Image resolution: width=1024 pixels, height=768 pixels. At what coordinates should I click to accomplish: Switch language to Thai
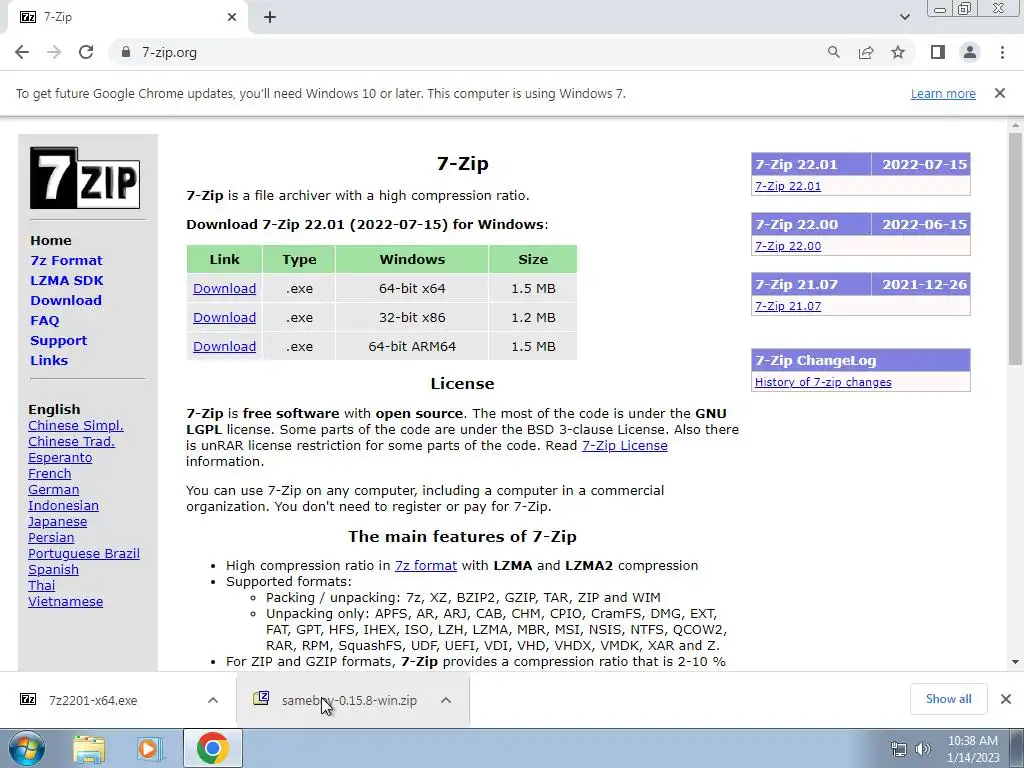tap(41, 586)
